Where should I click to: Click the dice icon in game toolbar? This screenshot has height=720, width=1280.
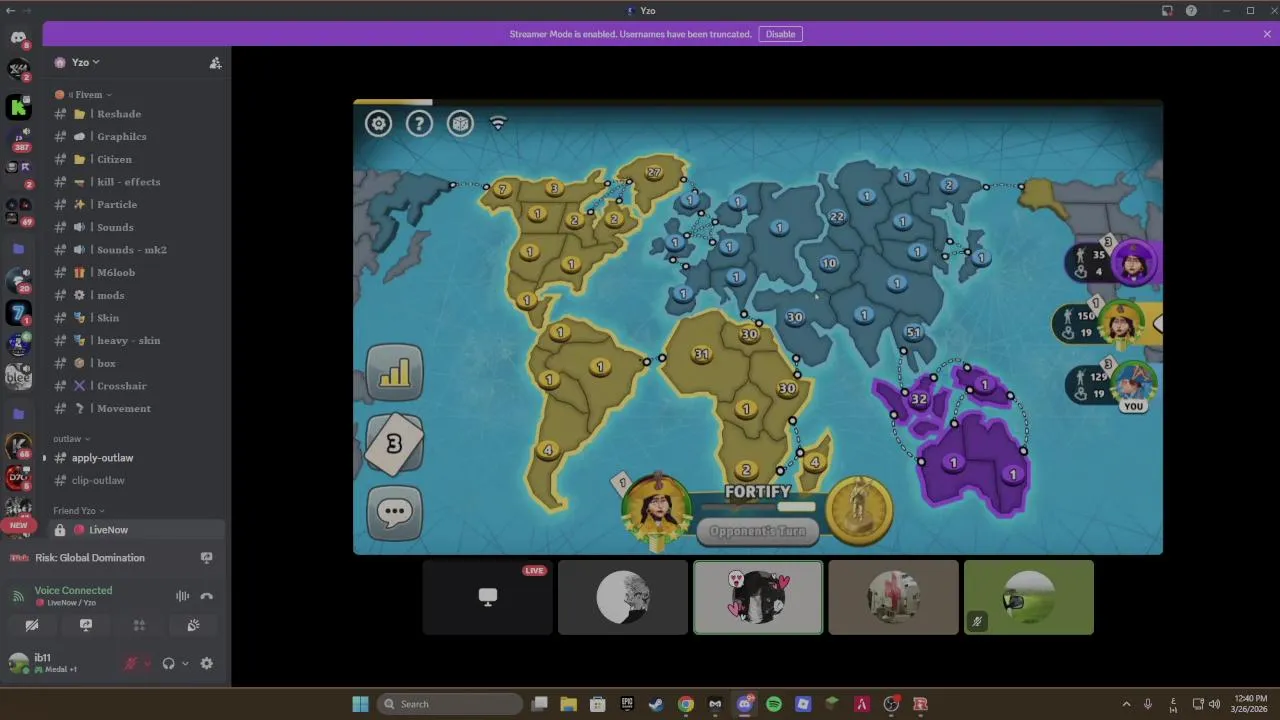point(460,123)
